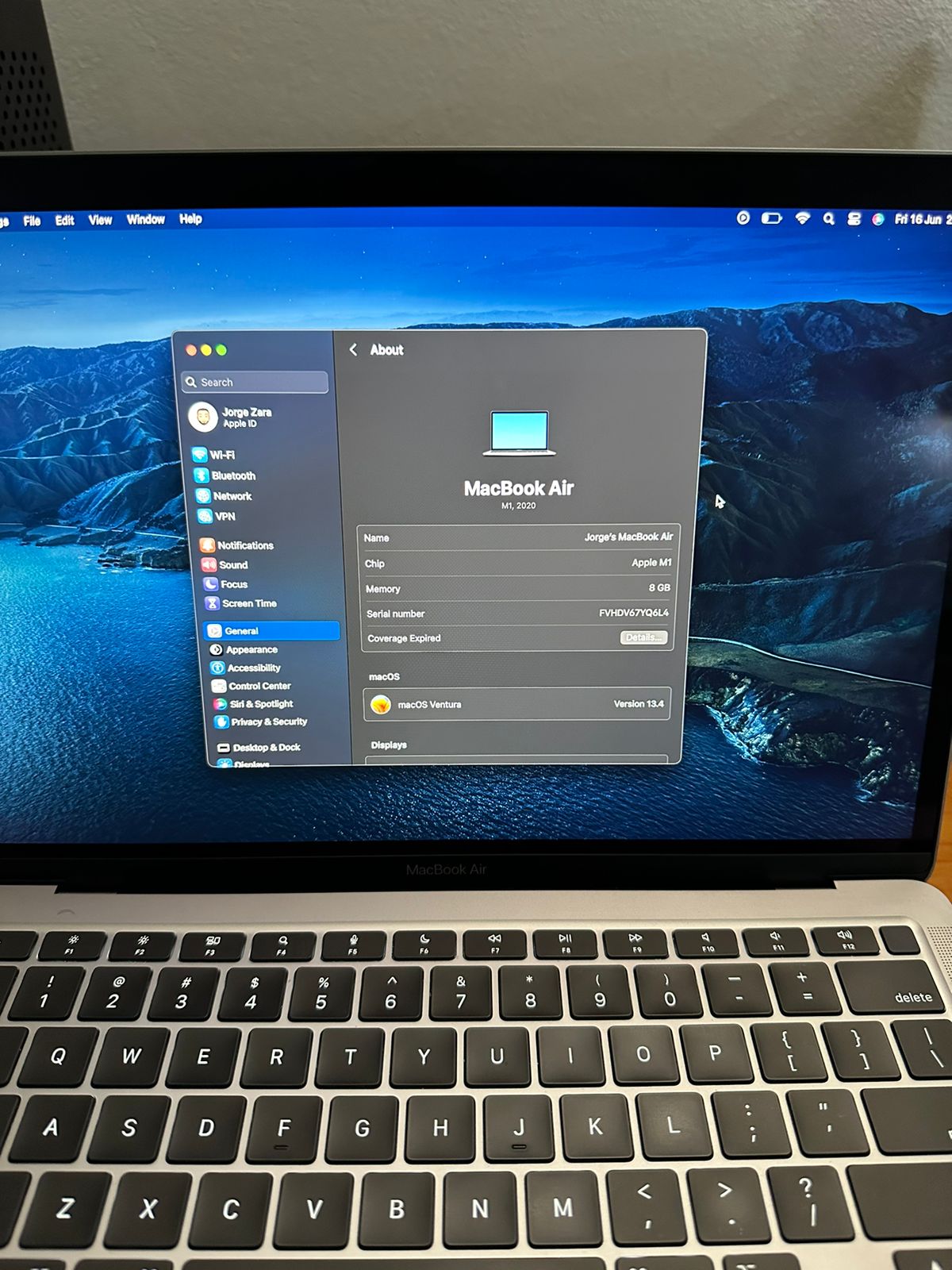Open Control Center settings
This screenshot has height=1270, width=952.
coord(251,687)
